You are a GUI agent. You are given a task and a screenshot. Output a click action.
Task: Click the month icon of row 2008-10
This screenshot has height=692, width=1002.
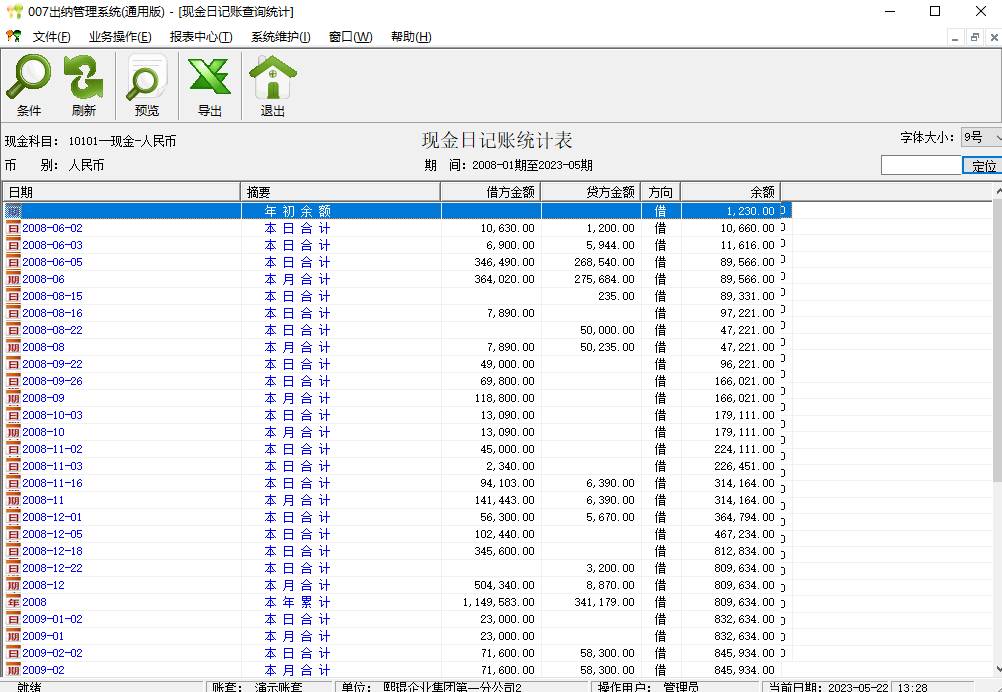coord(13,432)
